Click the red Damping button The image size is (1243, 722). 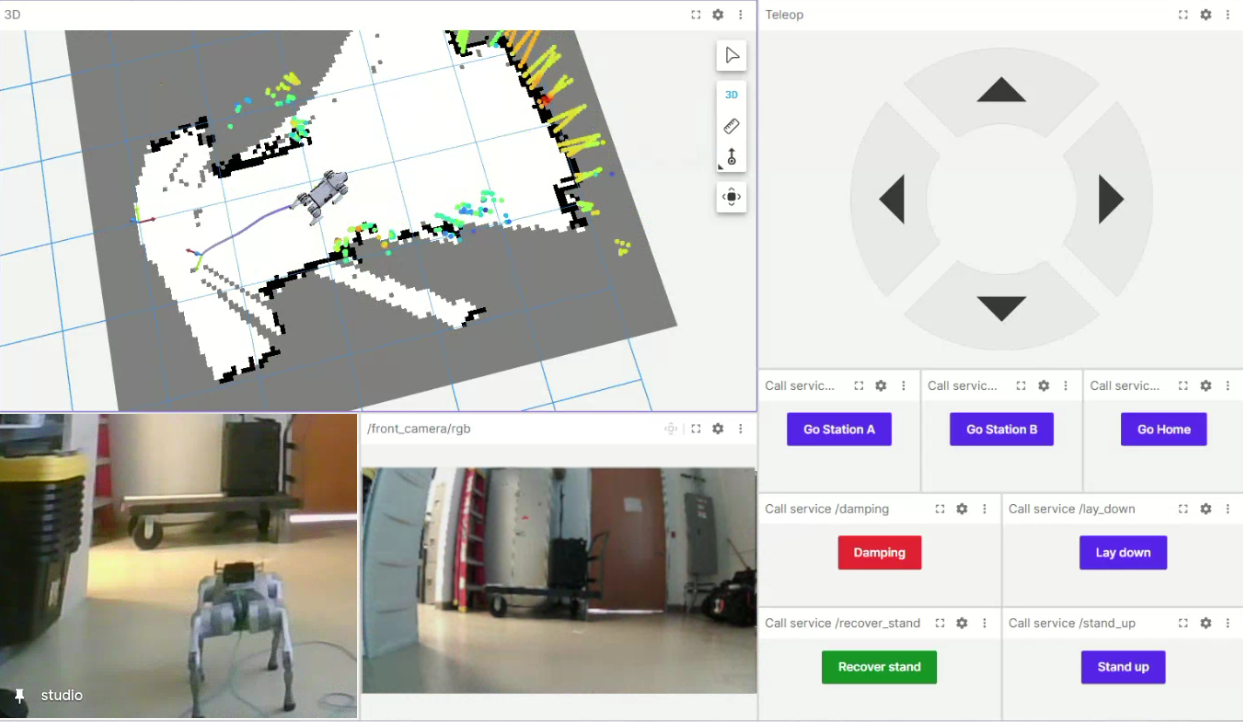point(879,552)
